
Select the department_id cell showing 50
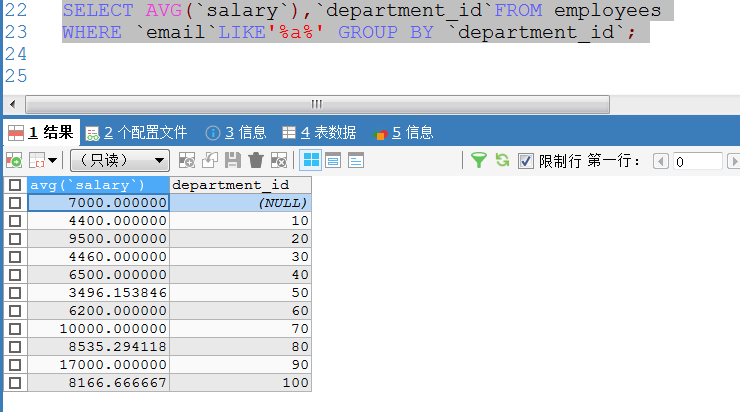click(240, 293)
